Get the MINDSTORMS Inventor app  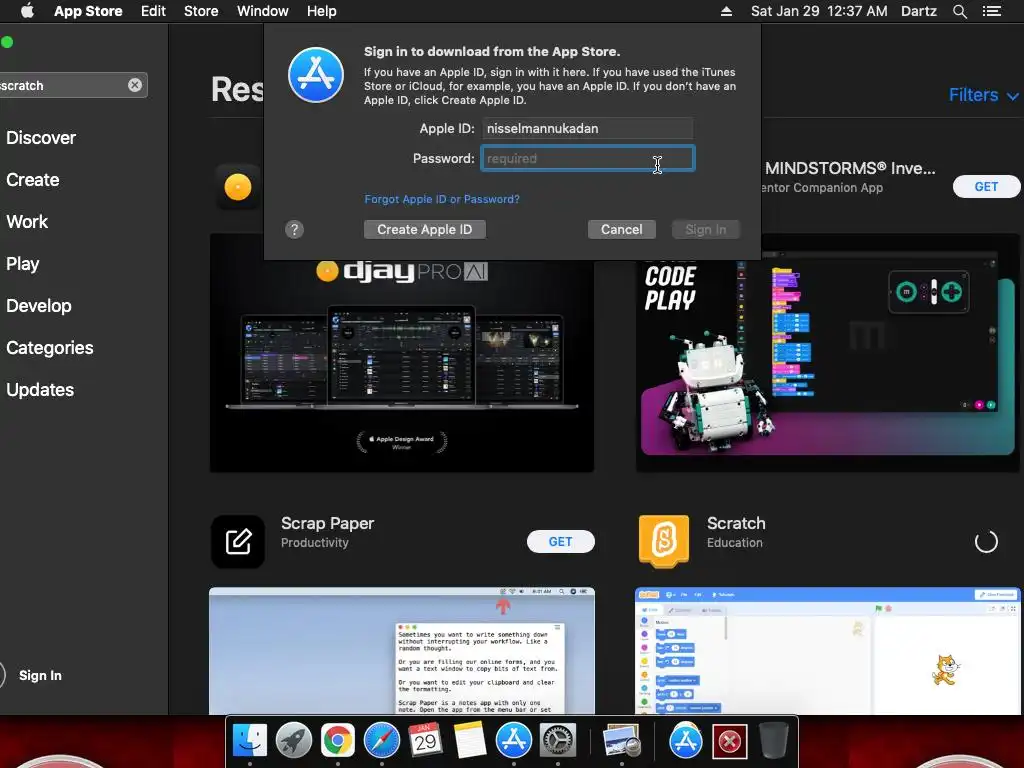(x=986, y=187)
